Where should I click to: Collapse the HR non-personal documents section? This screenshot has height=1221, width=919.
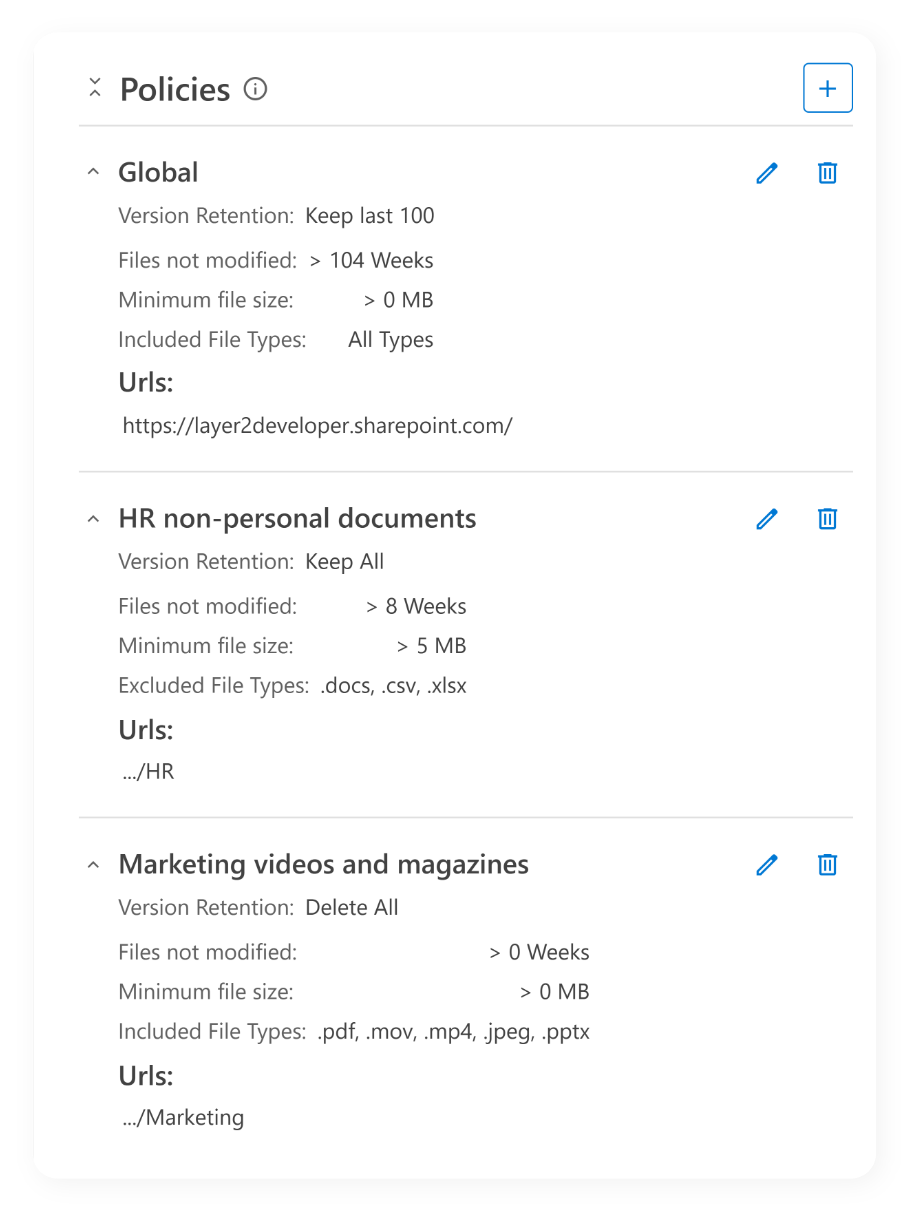click(x=93, y=519)
